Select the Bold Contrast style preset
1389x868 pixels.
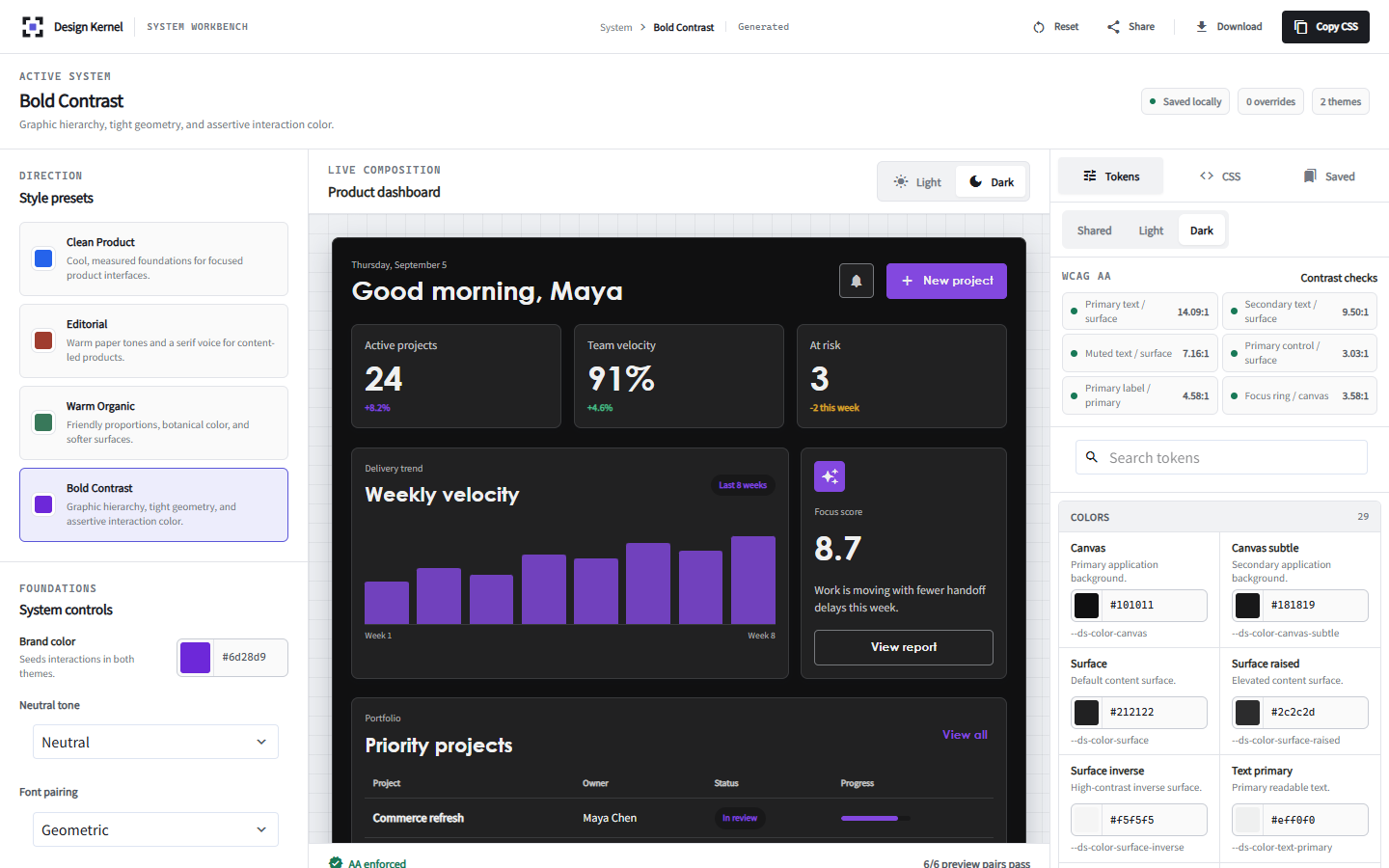[x=153, y=504]
